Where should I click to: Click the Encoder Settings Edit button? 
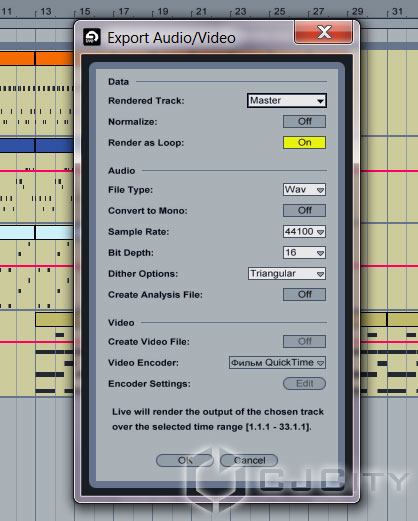(304, 383)
